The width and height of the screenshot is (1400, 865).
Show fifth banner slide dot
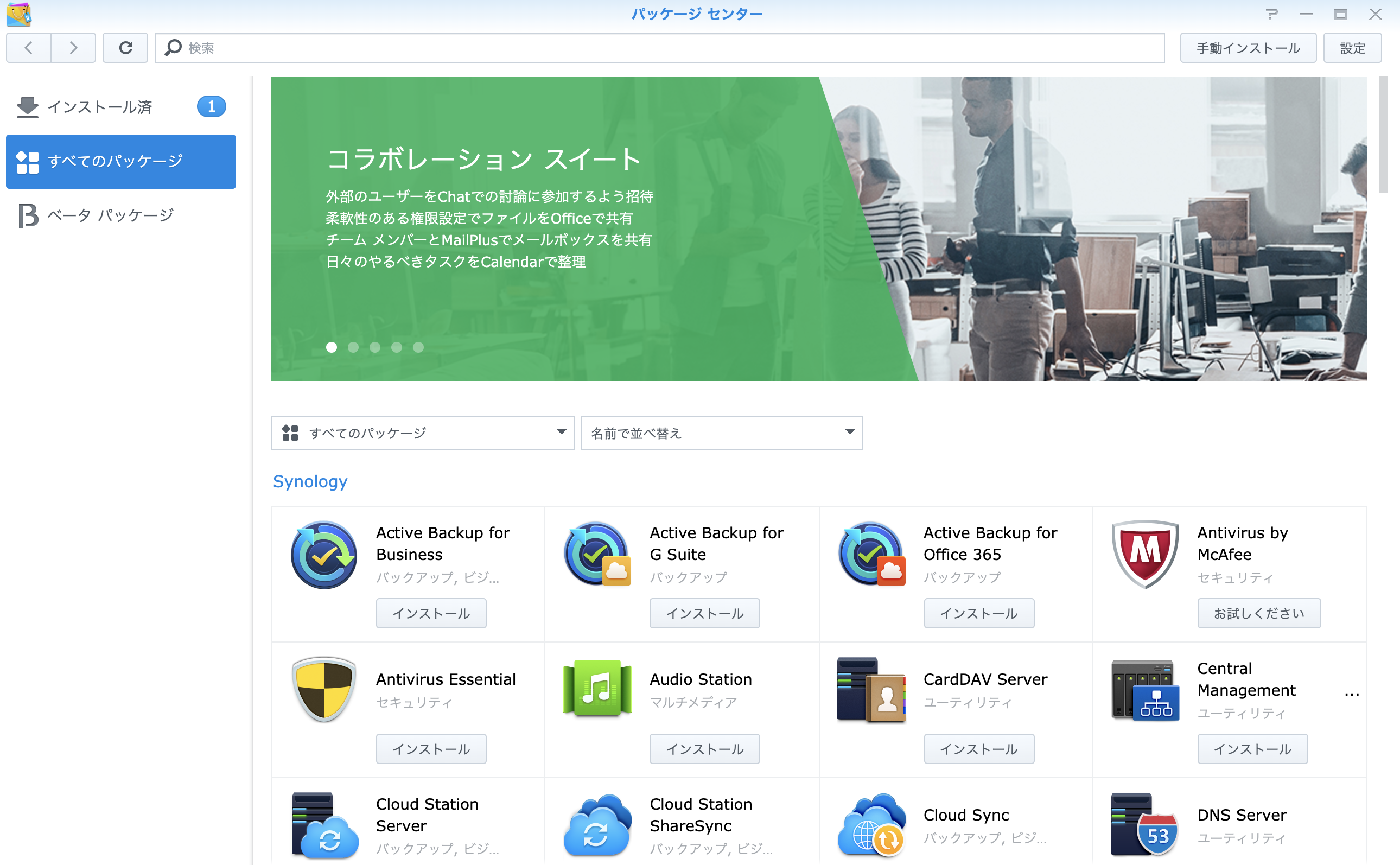(418, 347)
